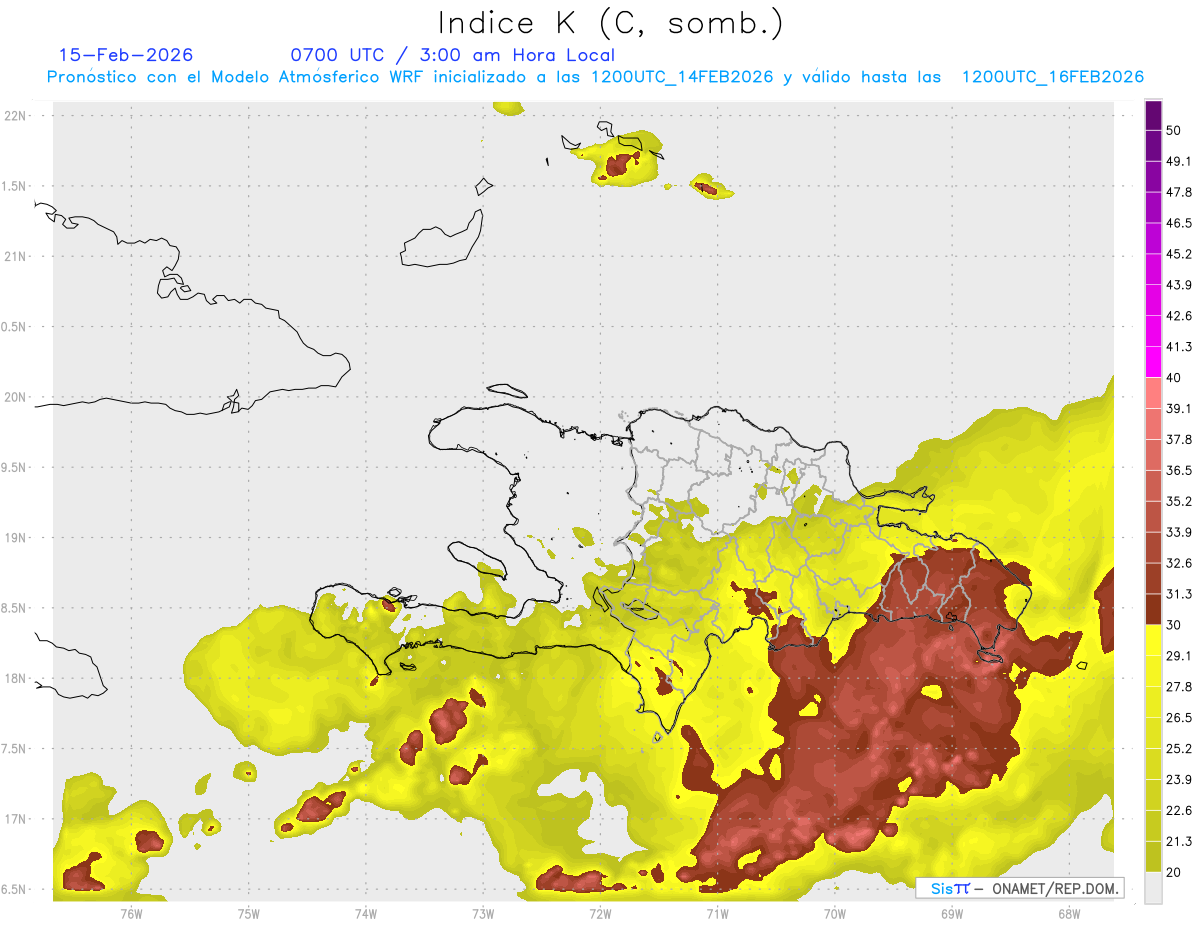Click the "39.1" color scale value

[1179, 410]
